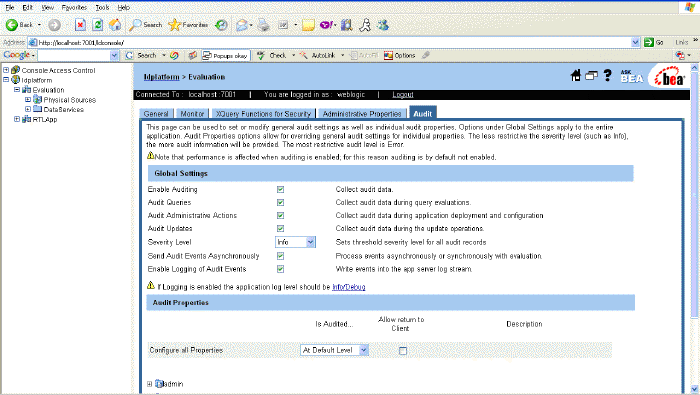The image size is (700, 395).
Task: Open the address bar dropdown arrow
Action: point(636,42)
